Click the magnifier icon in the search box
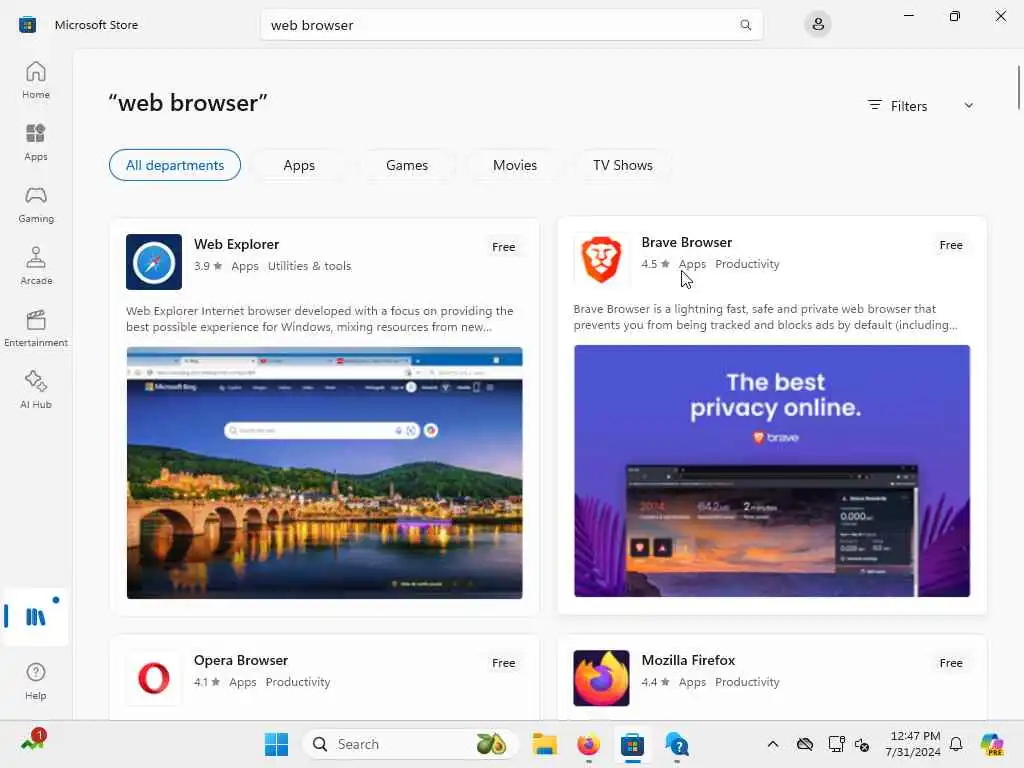 pyautogui.click(x=745, y=25)
